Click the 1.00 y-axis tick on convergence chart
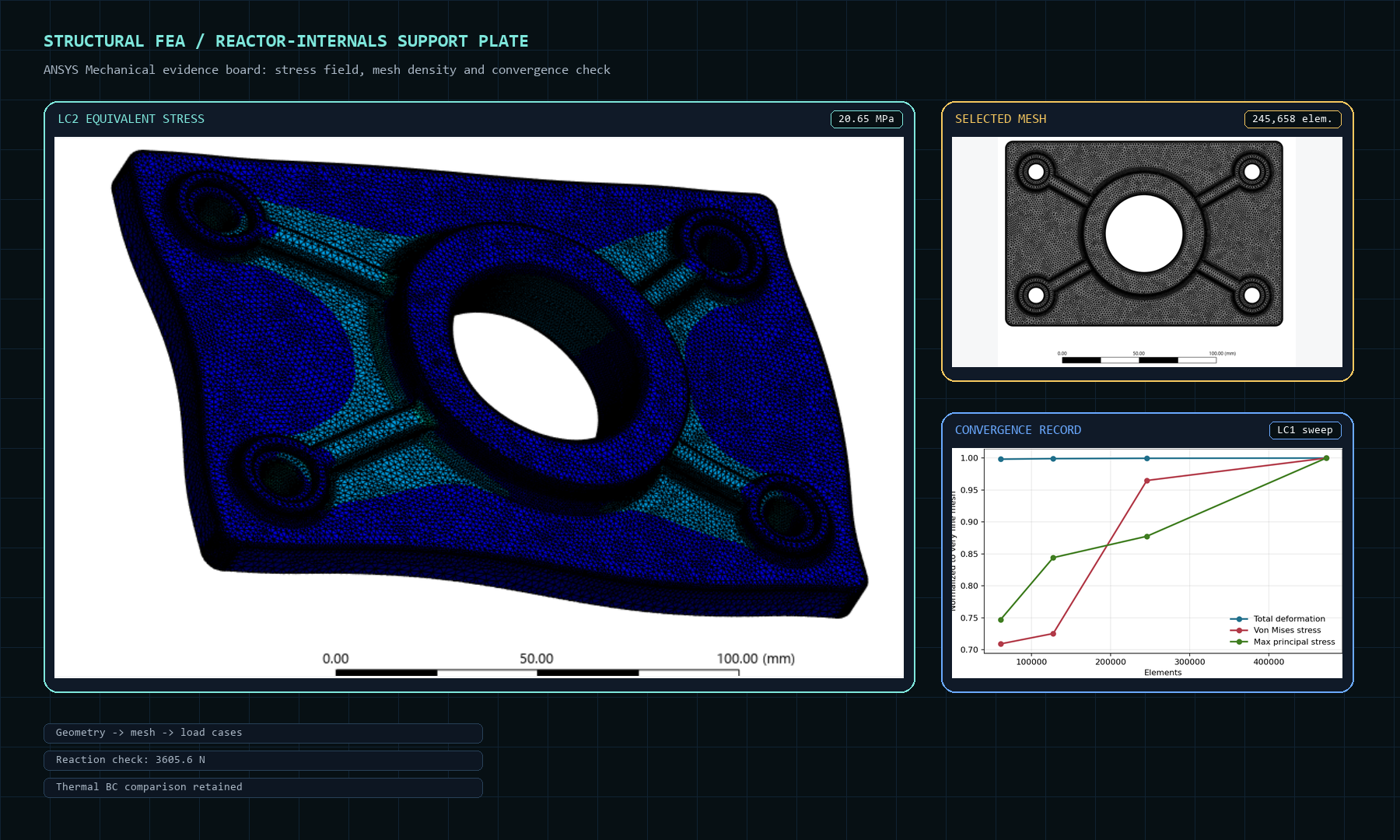1400x840 pixels. (969, 458)
